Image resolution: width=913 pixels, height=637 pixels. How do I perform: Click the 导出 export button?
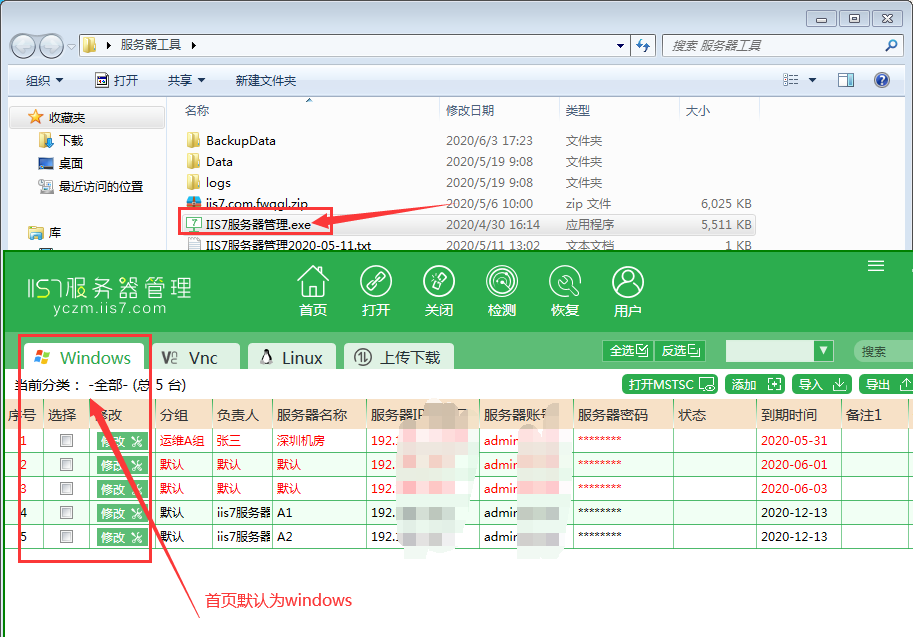tap(887, 384)
